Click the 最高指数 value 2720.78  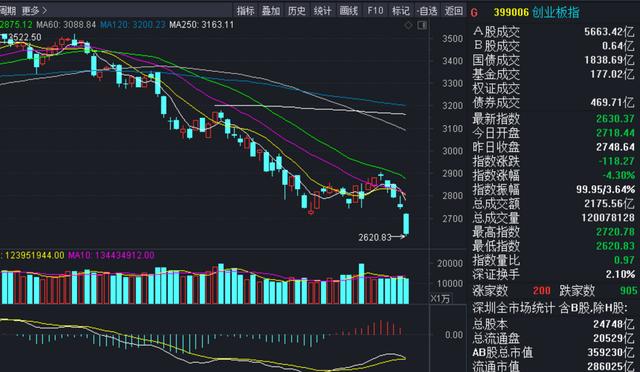click(615, 232)
